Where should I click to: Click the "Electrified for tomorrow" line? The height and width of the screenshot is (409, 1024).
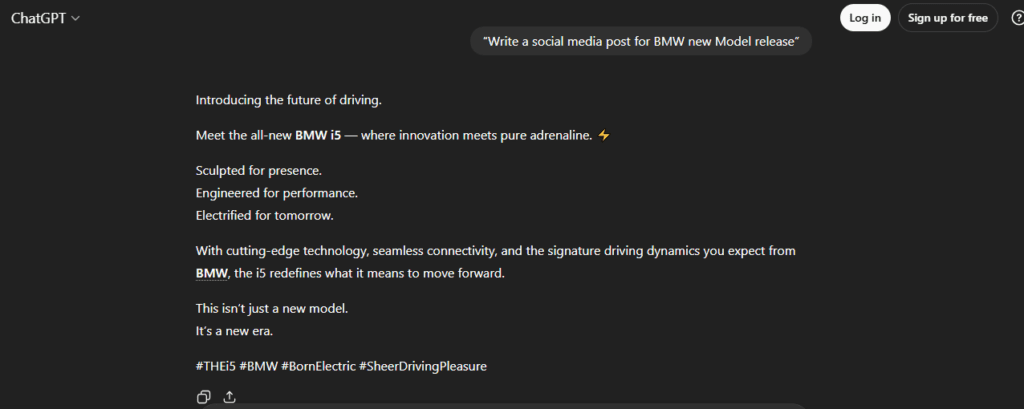pos(266,214)
